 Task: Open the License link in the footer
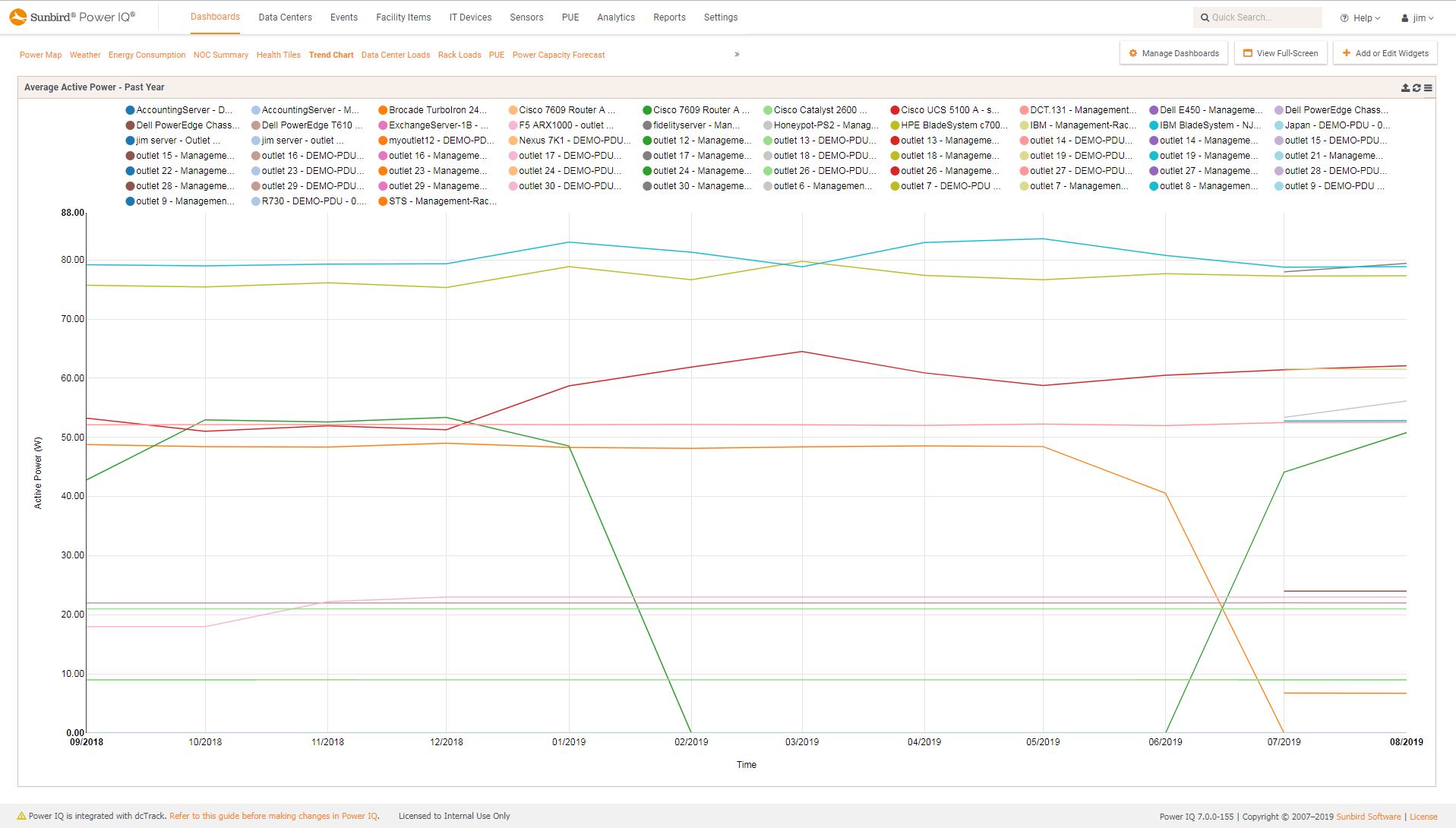[1424, 817]
